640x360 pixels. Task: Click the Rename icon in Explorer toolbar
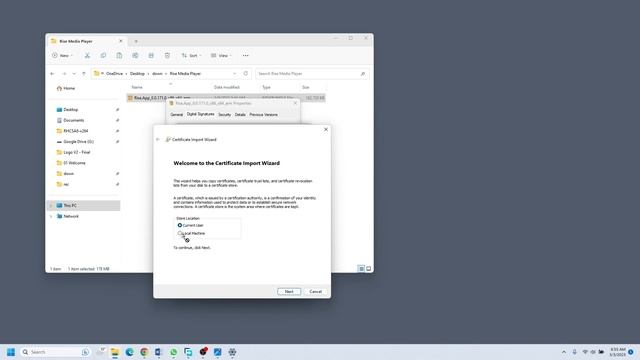tap(135, 56)
